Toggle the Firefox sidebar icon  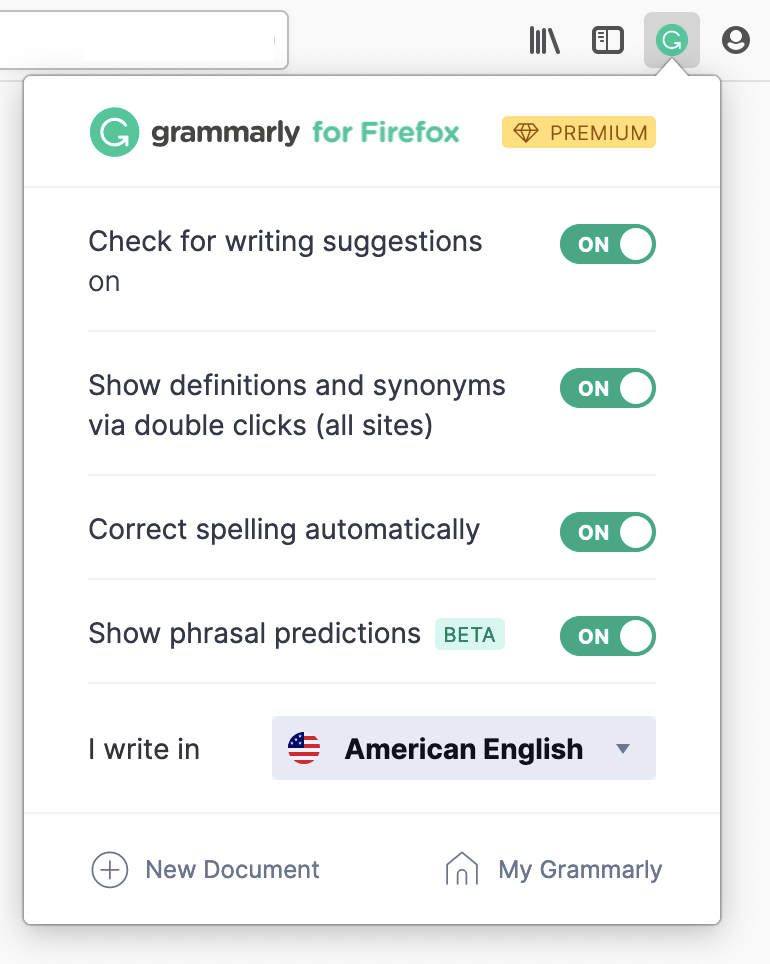tap(608, 41)
